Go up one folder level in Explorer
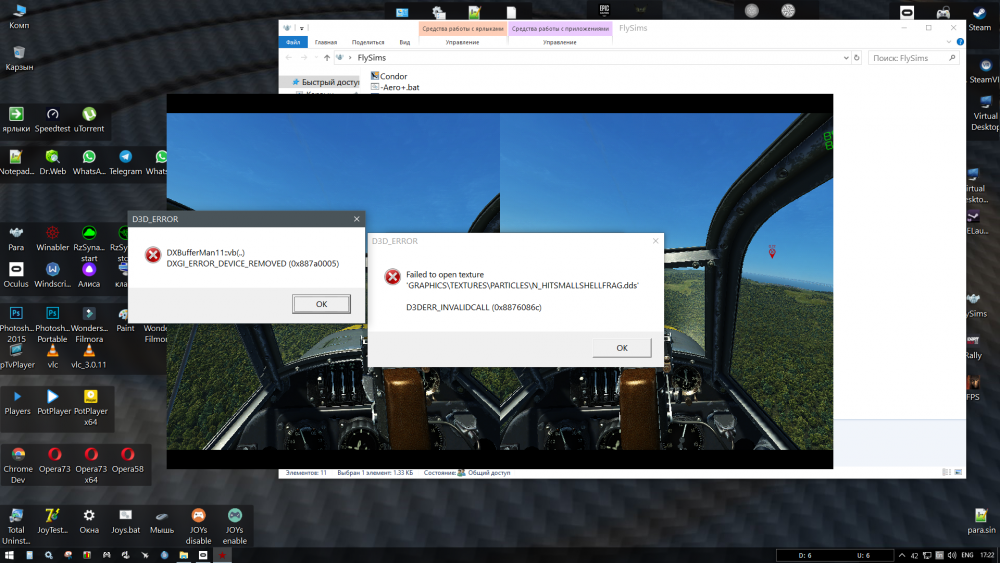1000x563 pixels. [327, 58]
